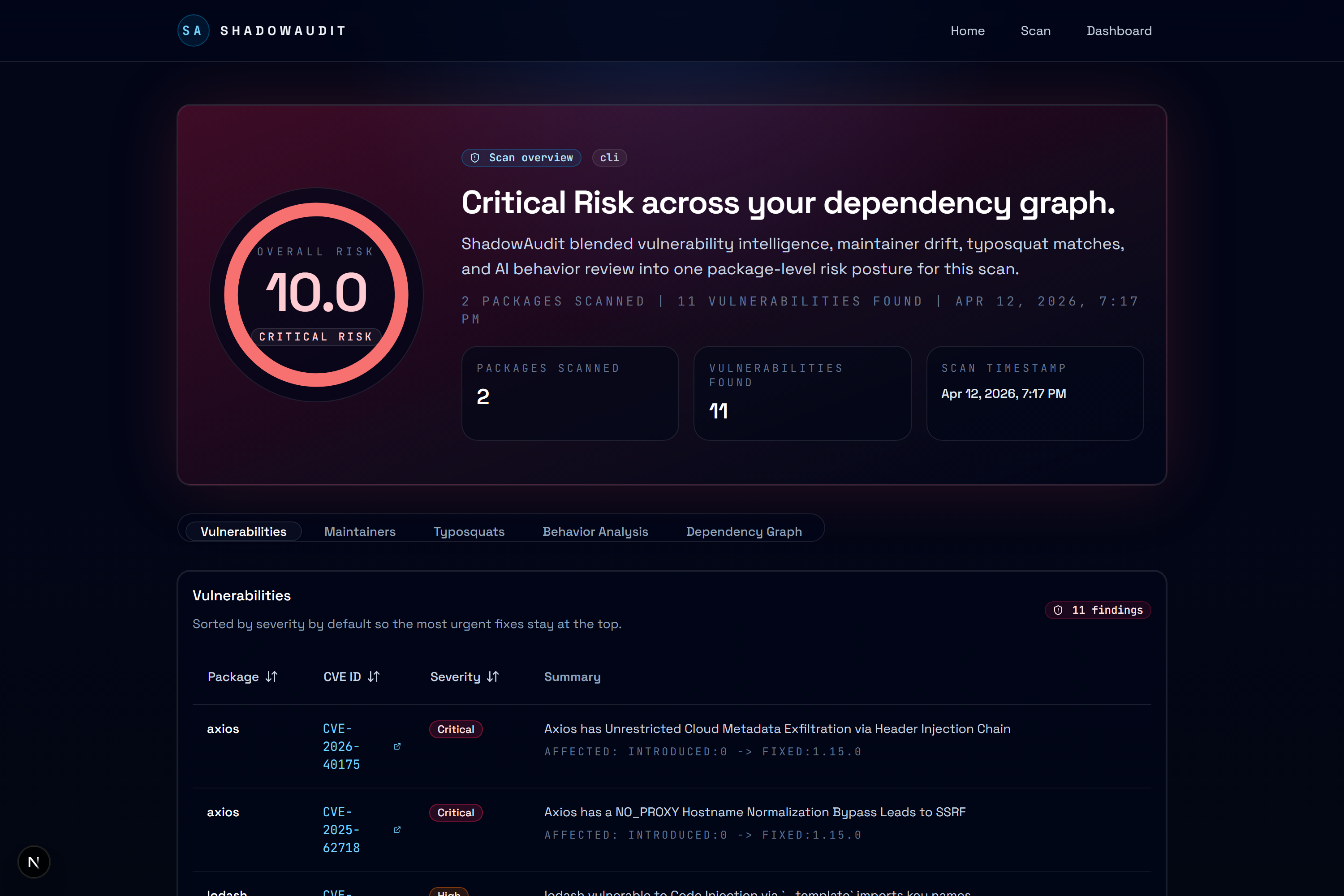Open external link icon for CVE-2026-40175
This screenshot has width=1344, height=896.
(397, 746)
